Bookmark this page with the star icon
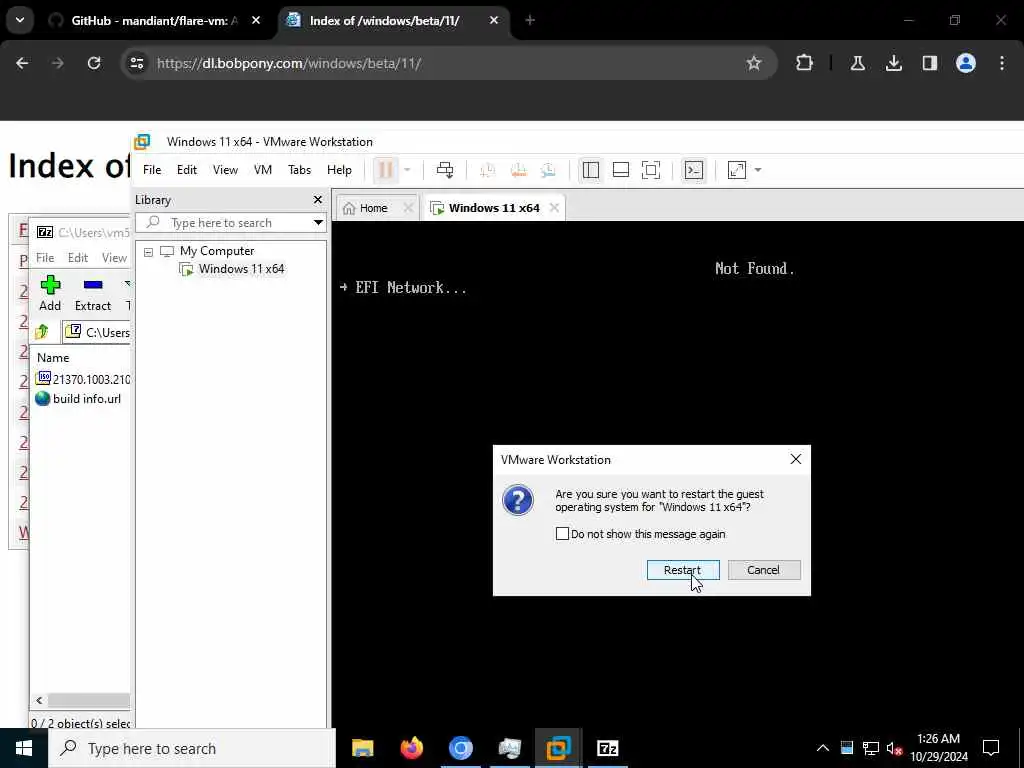Viewport: 1024px width, 768px height. click(754, 63)
